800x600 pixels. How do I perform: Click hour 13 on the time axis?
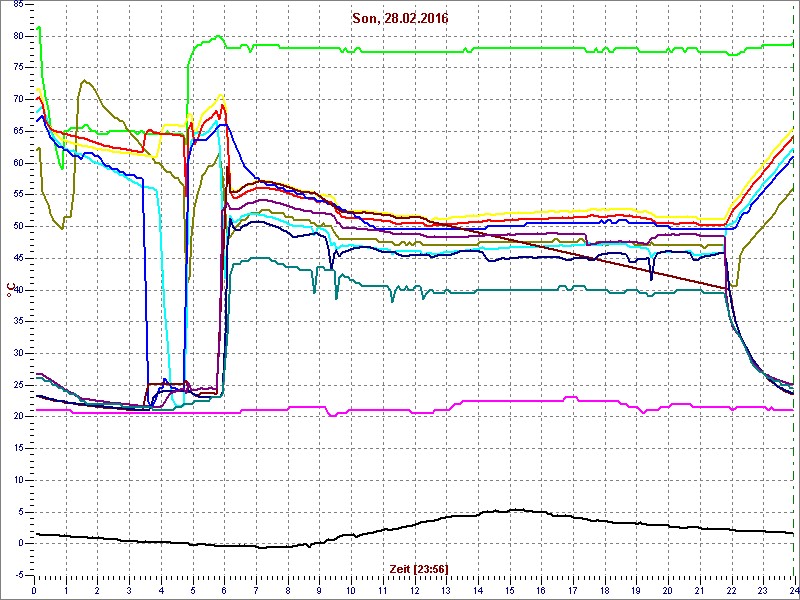pyautogui.click(x=446, y=590)
